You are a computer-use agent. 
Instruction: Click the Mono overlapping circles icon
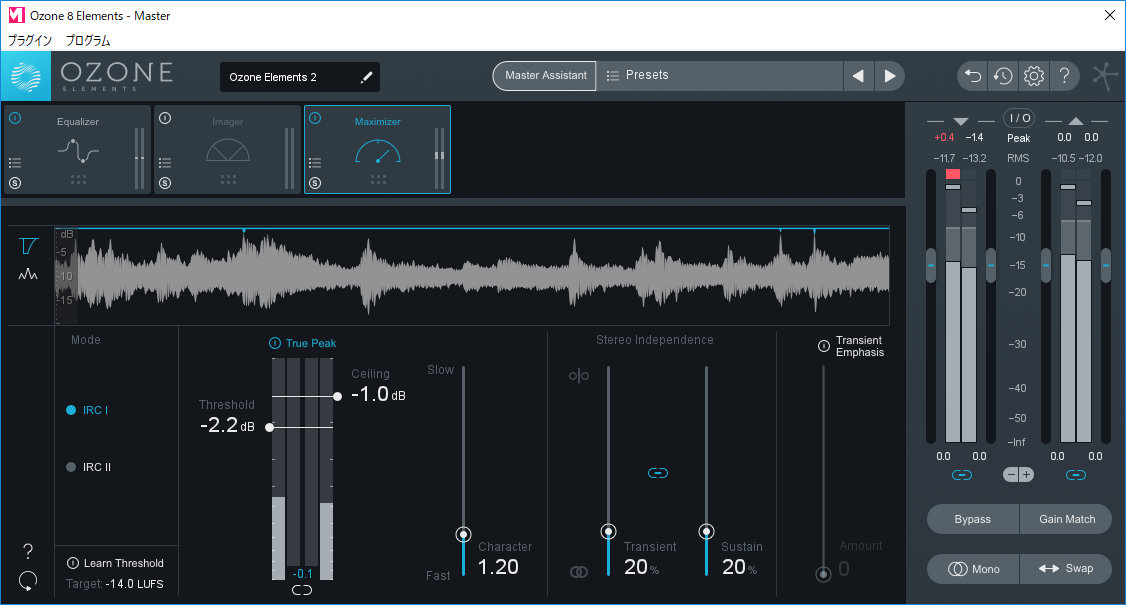coord(958,569)
